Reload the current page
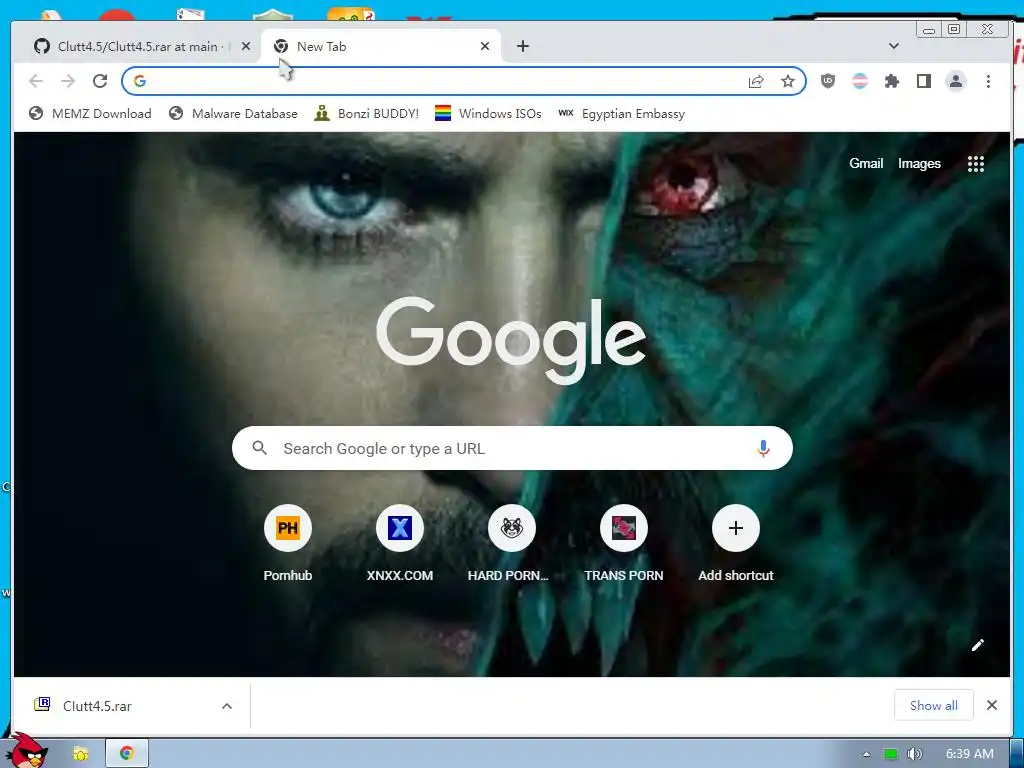The image size is (1024, 768). (100, 81)
